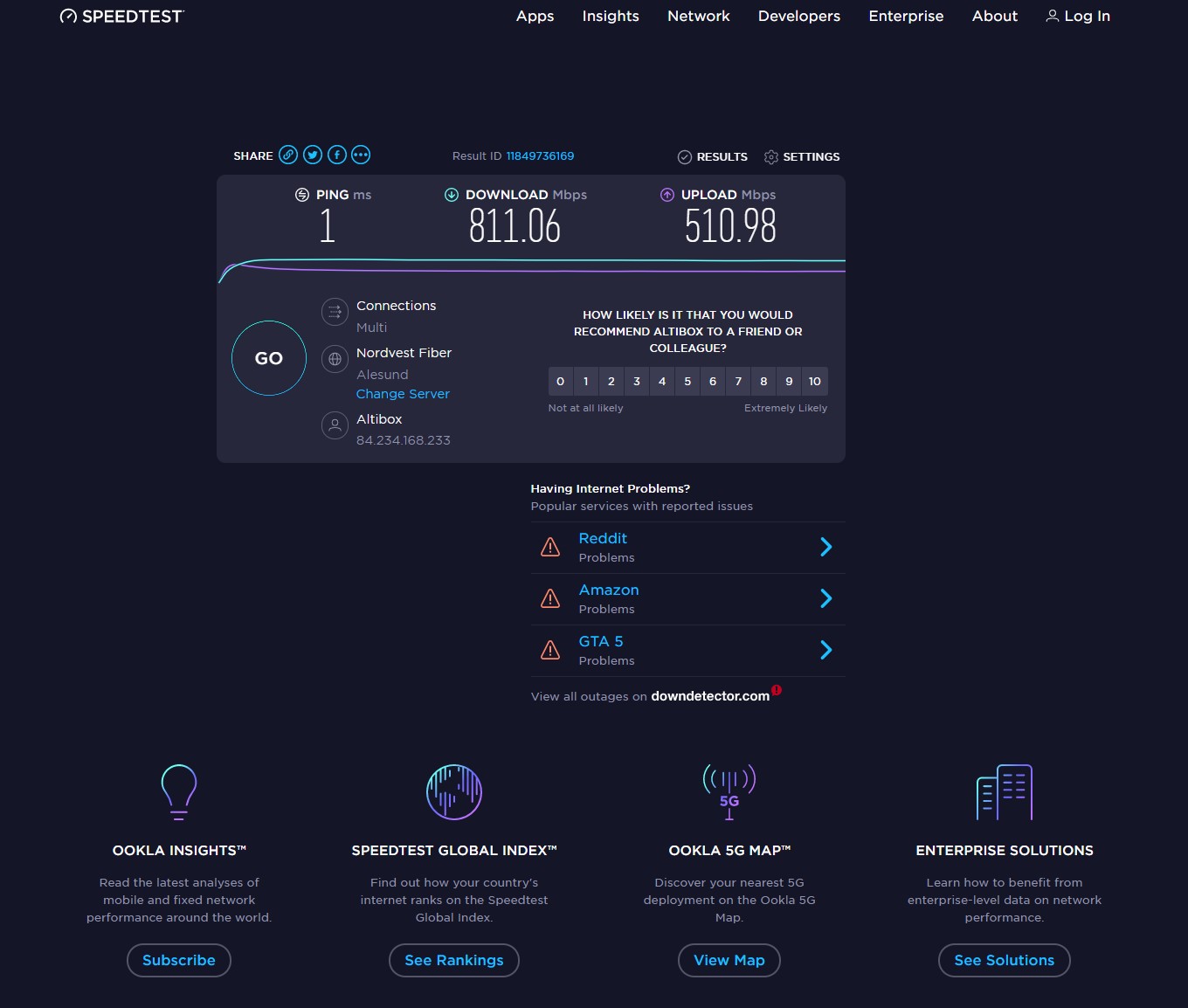The image size is (1188, 1008).
Task: Click the Results checkmark icon
Action: pos(685,157)
